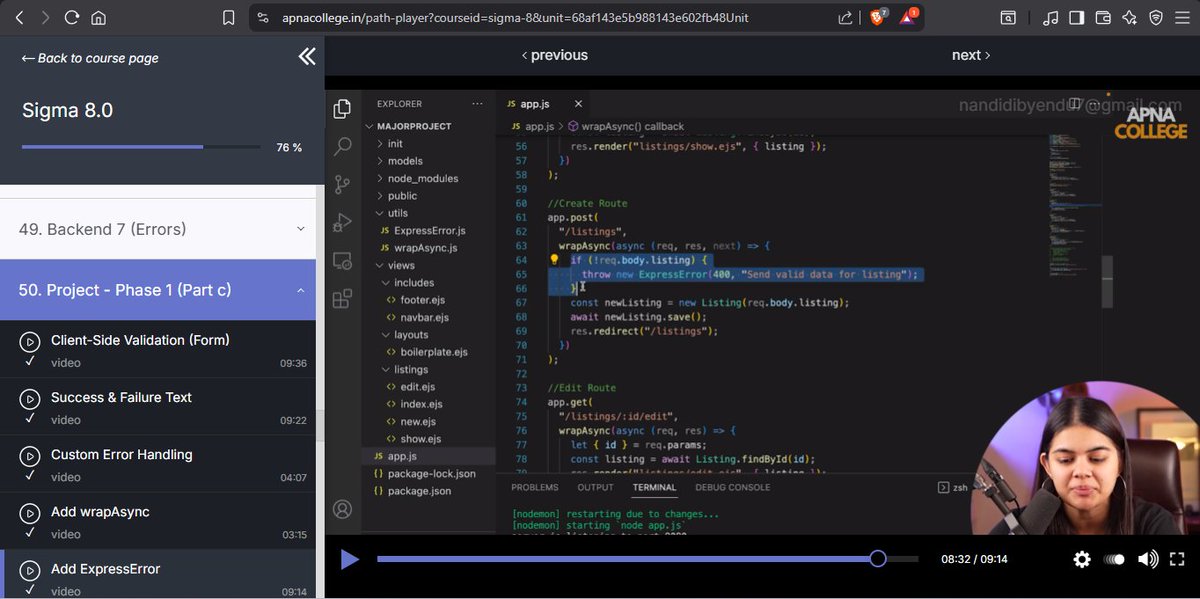1200x599 pixels.
Task: Click the Run and Debug activity bar icon
Action: pyautogui.click(x=342, y=222)
